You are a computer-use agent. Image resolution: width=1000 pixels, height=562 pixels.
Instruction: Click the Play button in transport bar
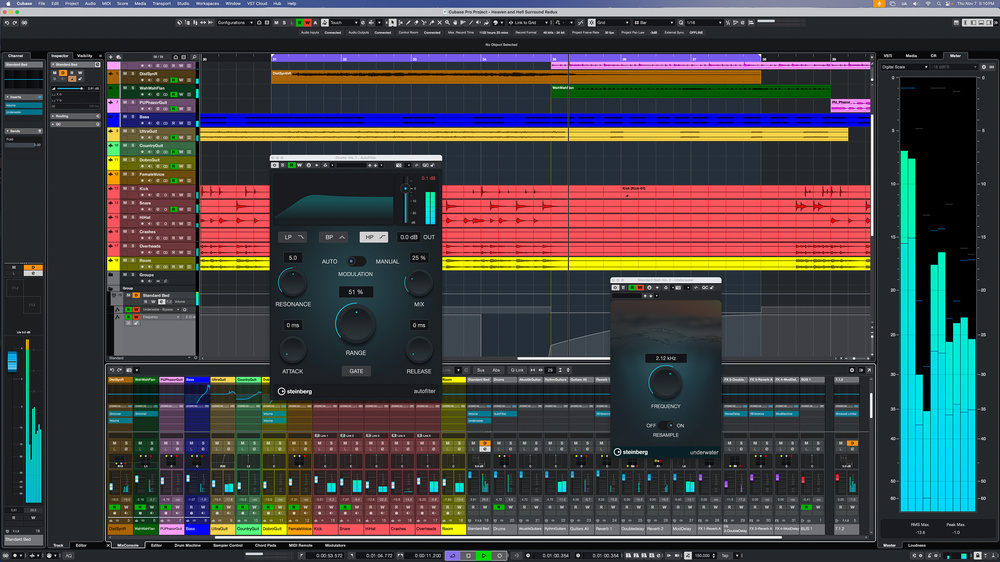[x=483, y=556]
